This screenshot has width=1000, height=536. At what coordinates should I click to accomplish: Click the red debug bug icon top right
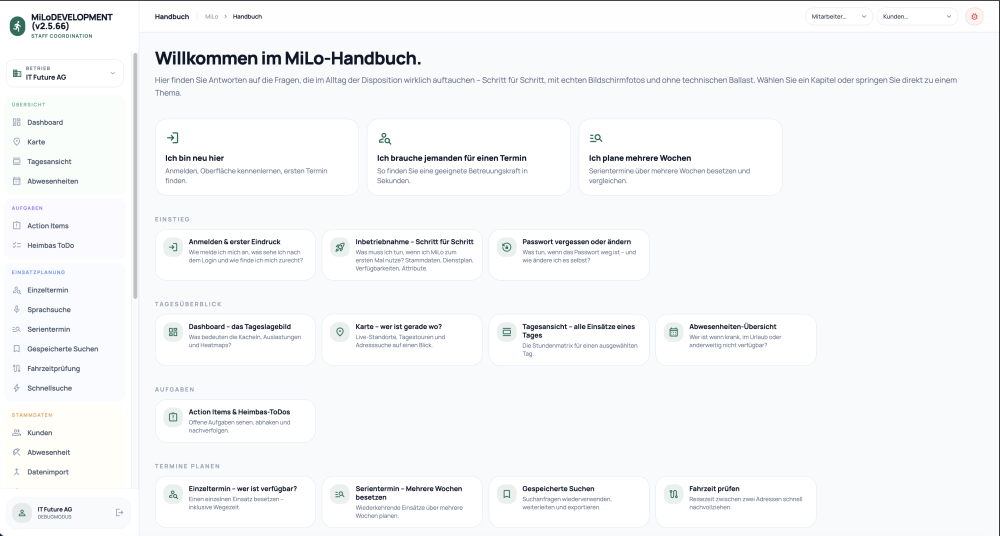974,17
